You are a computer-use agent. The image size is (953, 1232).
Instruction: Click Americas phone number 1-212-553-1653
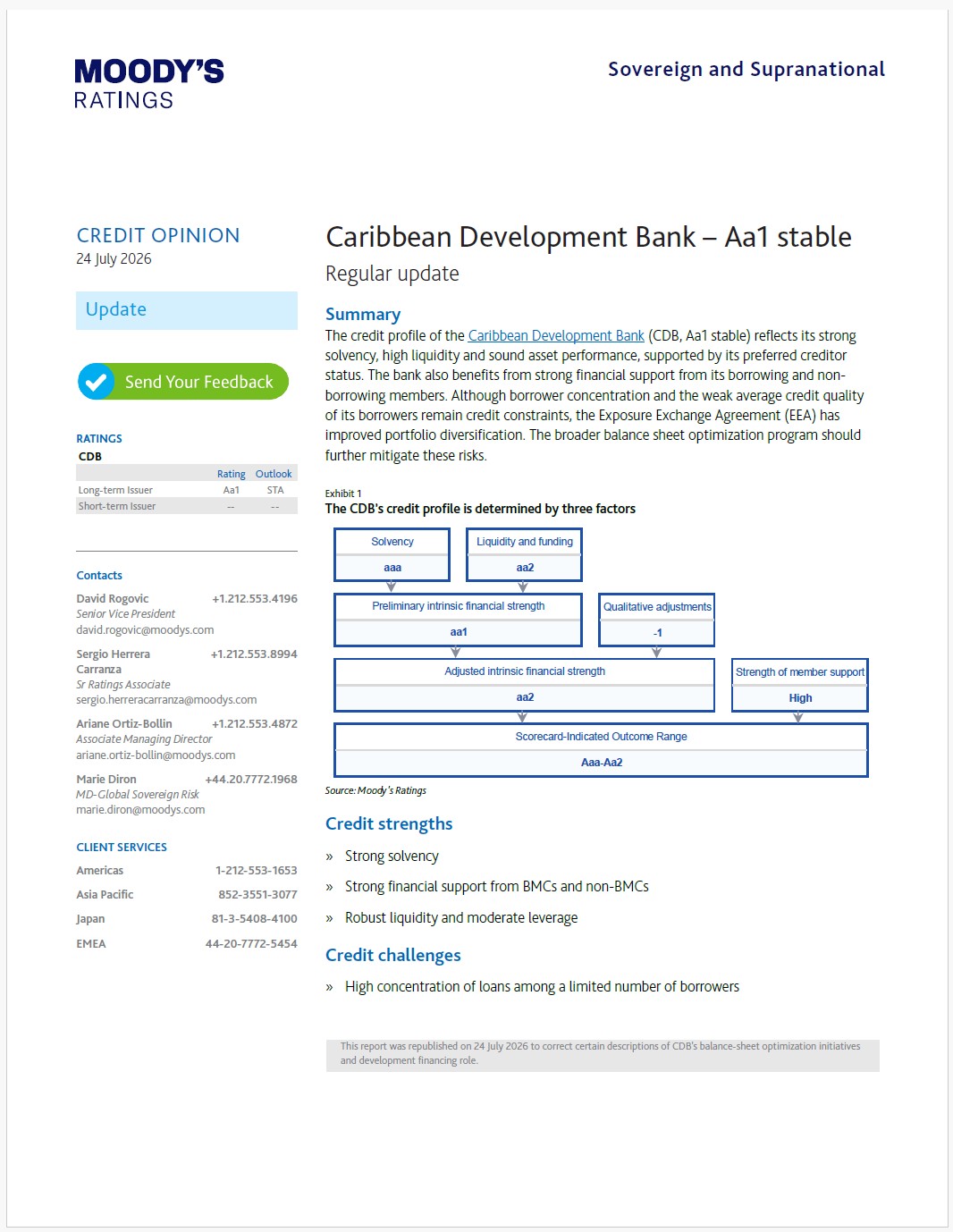257,871
